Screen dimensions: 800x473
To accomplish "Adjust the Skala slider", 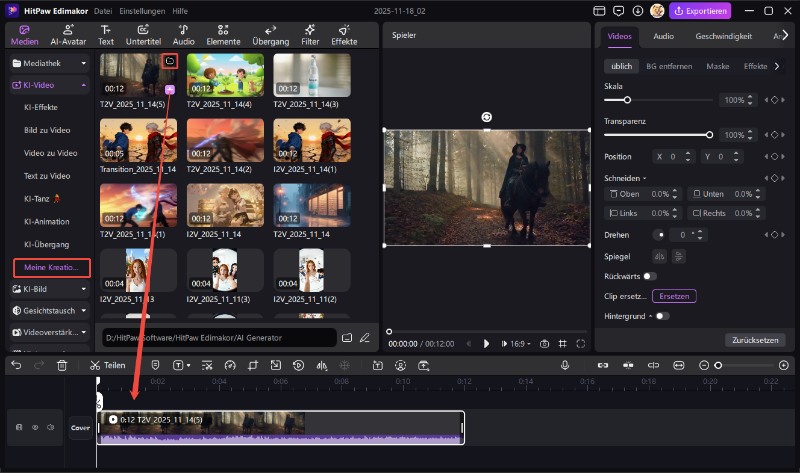I will pyautogui.click(x=658, y=100).
